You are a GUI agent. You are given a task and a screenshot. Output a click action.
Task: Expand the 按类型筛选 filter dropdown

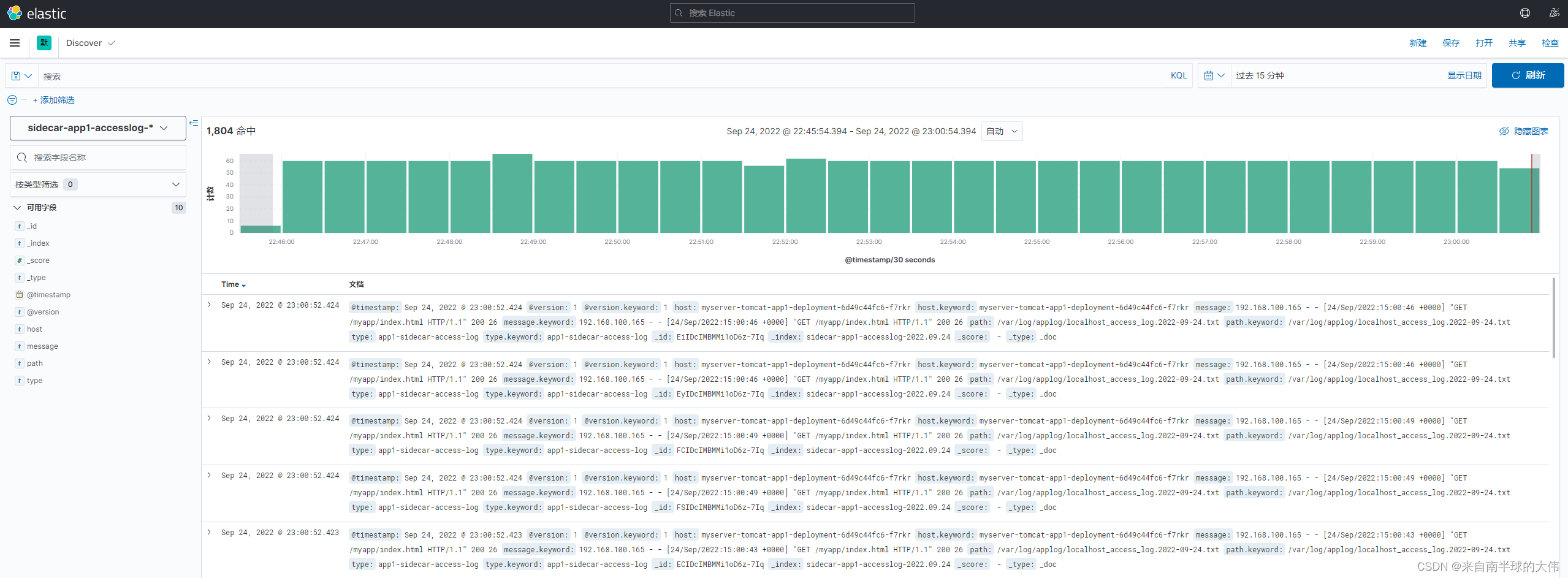click(98, 184)
